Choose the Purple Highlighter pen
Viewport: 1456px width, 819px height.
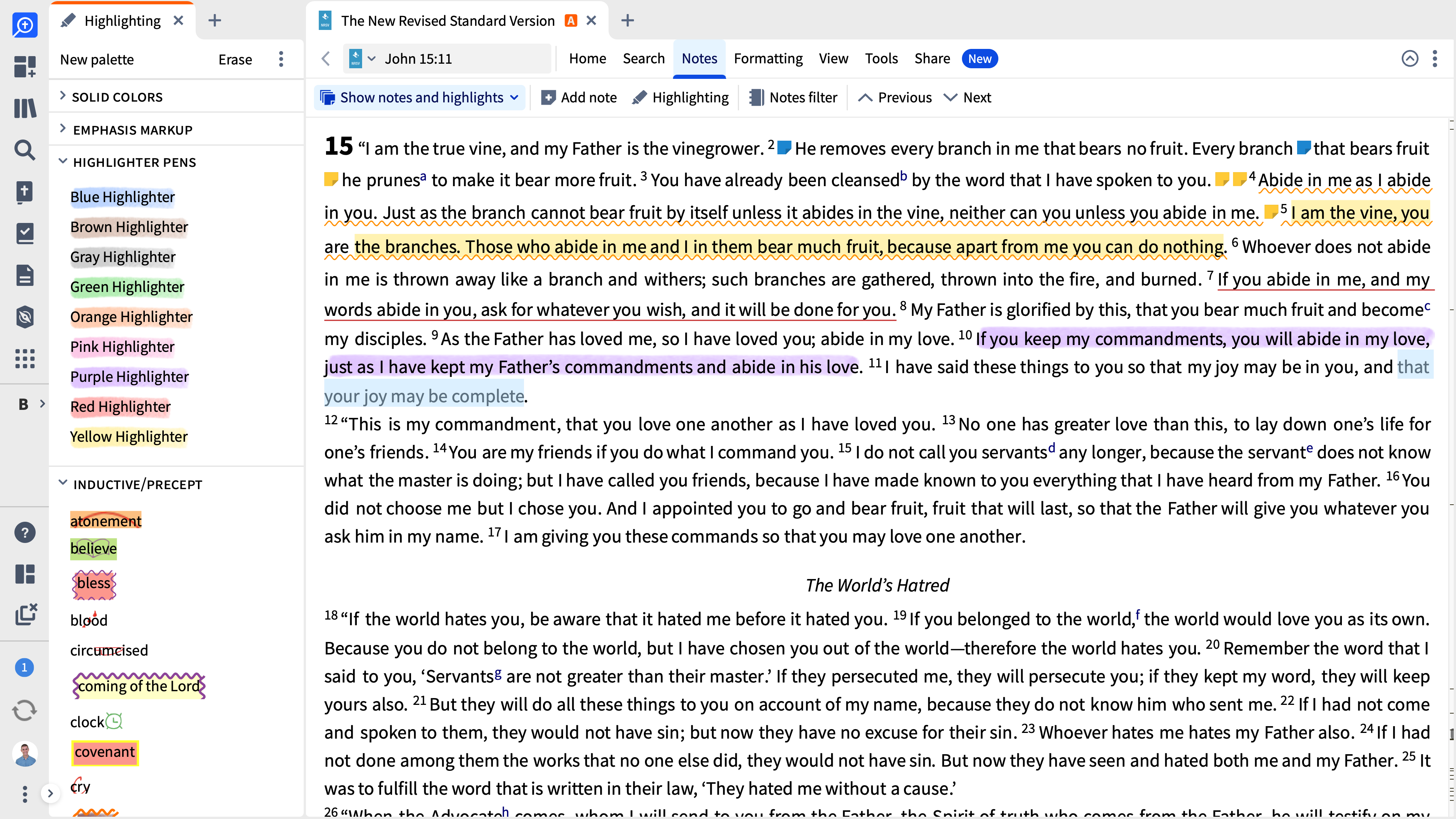(x=129, y=377)
